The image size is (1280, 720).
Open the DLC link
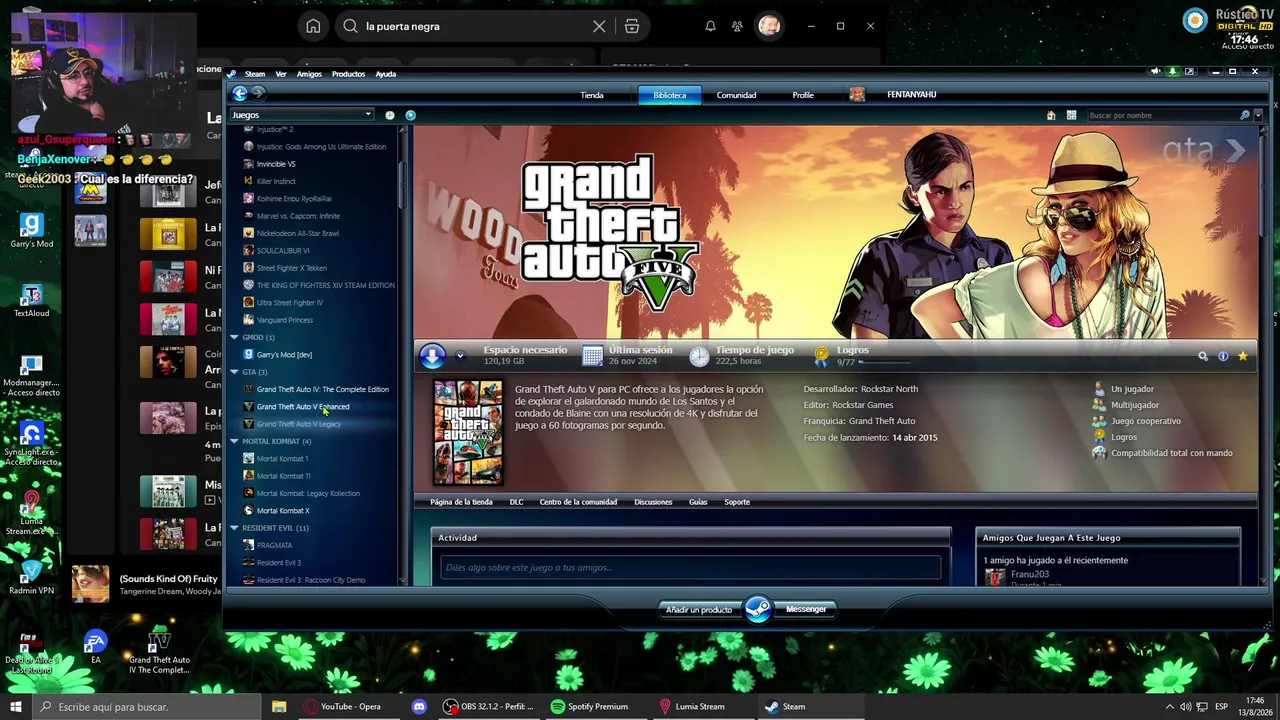[516, 502]
